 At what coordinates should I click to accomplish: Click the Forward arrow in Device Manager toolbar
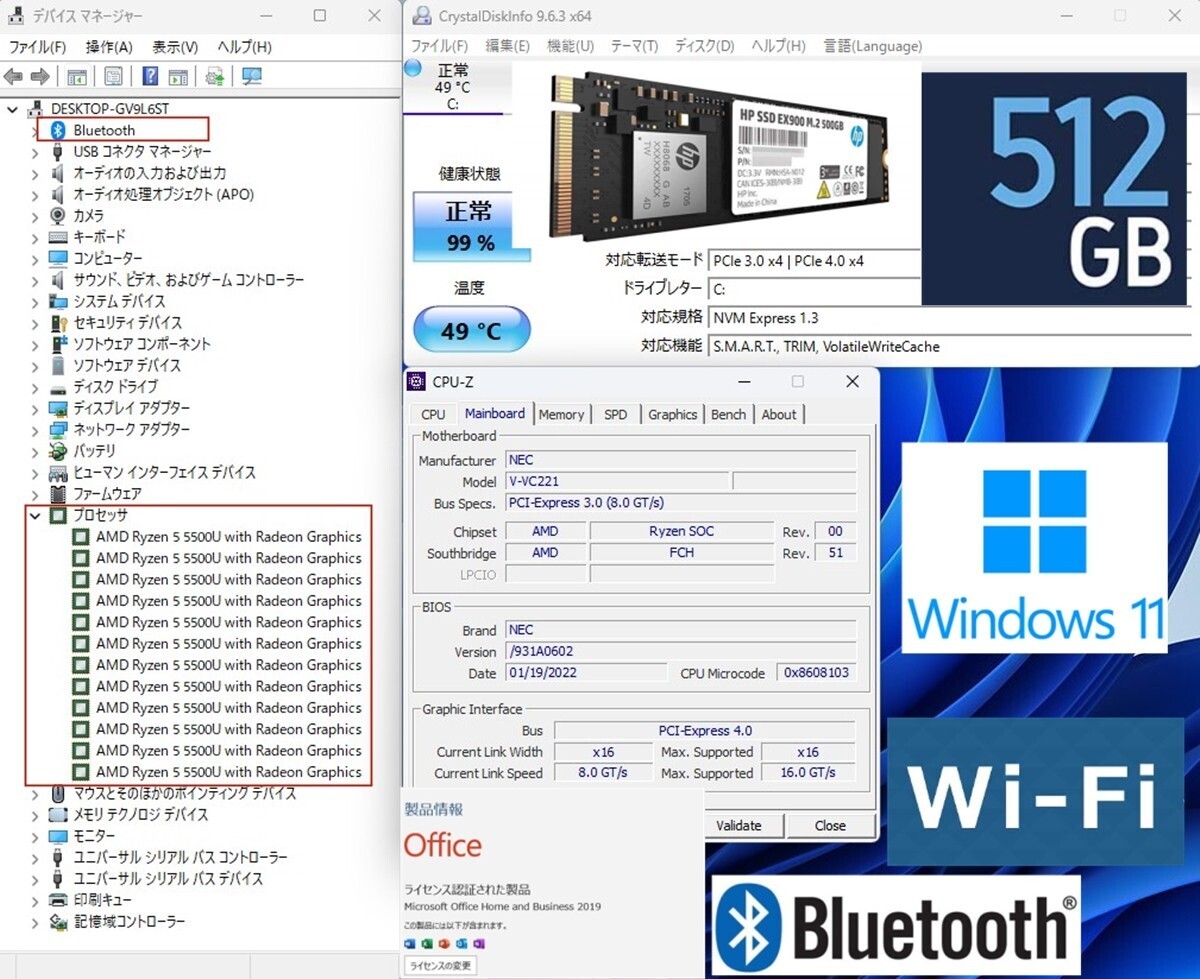click(x=40, y=77)
